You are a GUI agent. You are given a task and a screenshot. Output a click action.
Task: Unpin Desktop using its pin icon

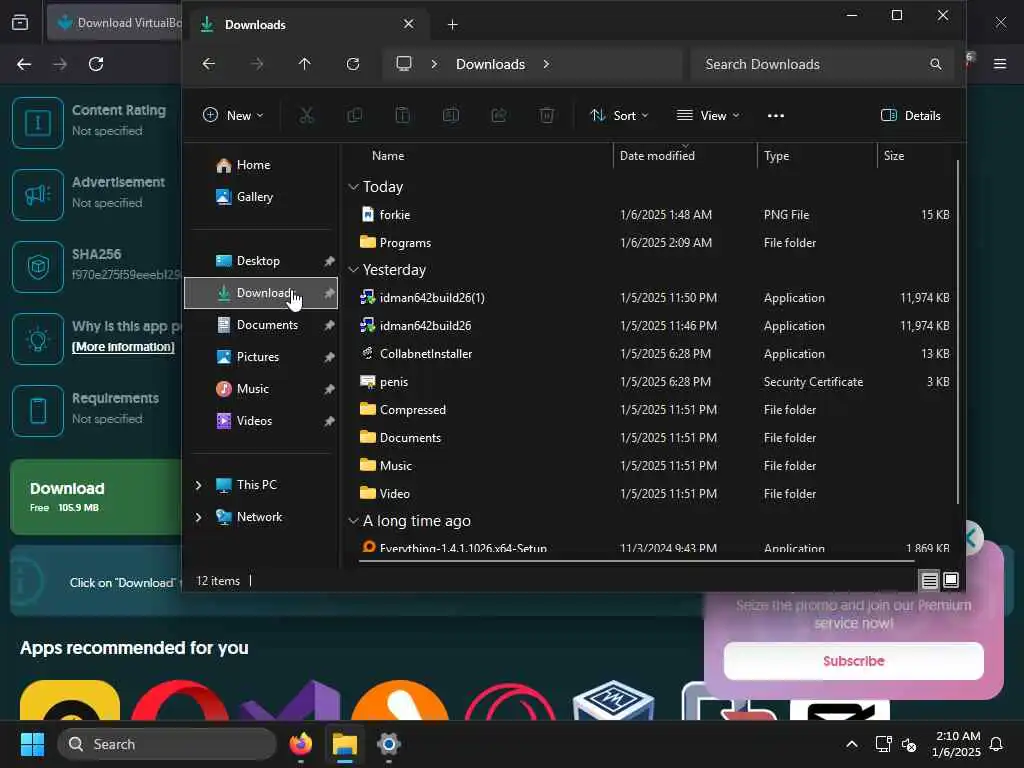pyautogui.click(x=329, y=261)
